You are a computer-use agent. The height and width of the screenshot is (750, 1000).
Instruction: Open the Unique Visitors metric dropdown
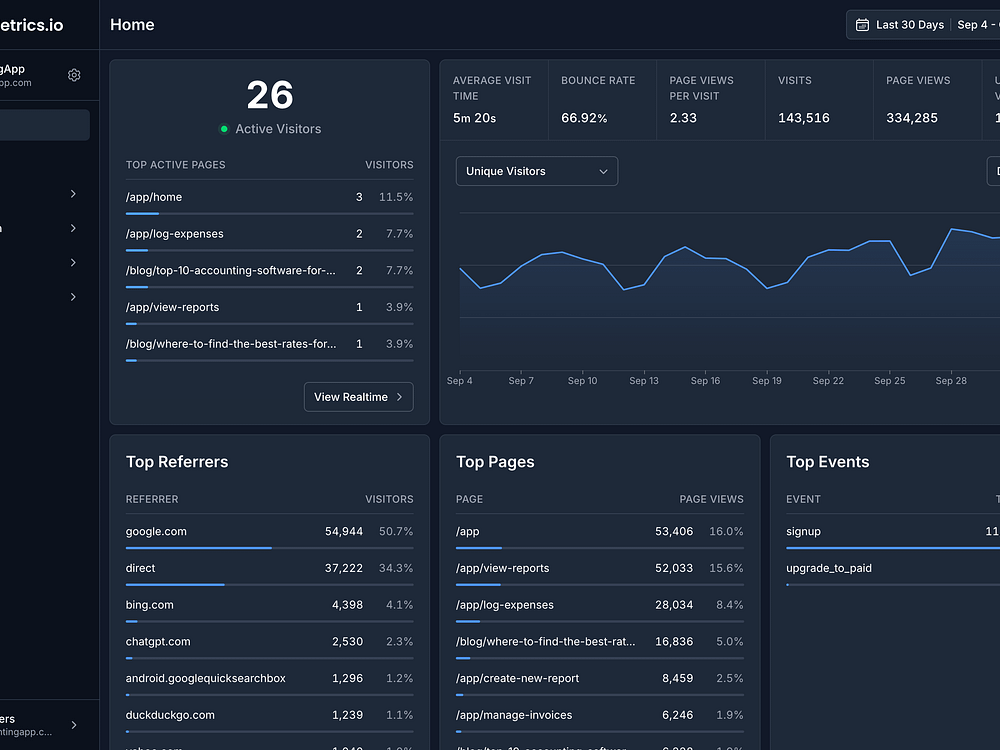point(536,171)
